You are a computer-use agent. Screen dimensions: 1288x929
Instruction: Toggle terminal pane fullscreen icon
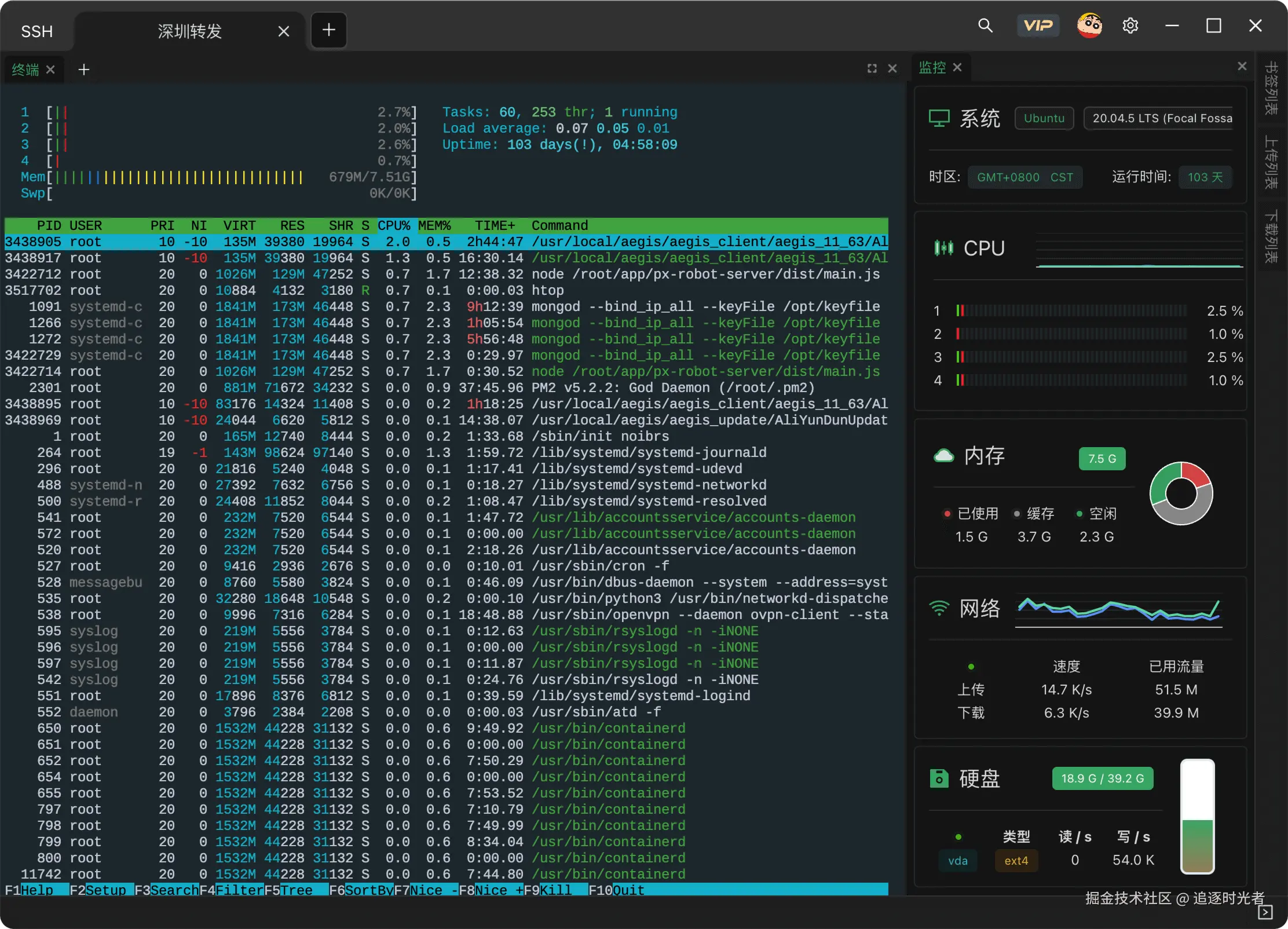point(872,68)
